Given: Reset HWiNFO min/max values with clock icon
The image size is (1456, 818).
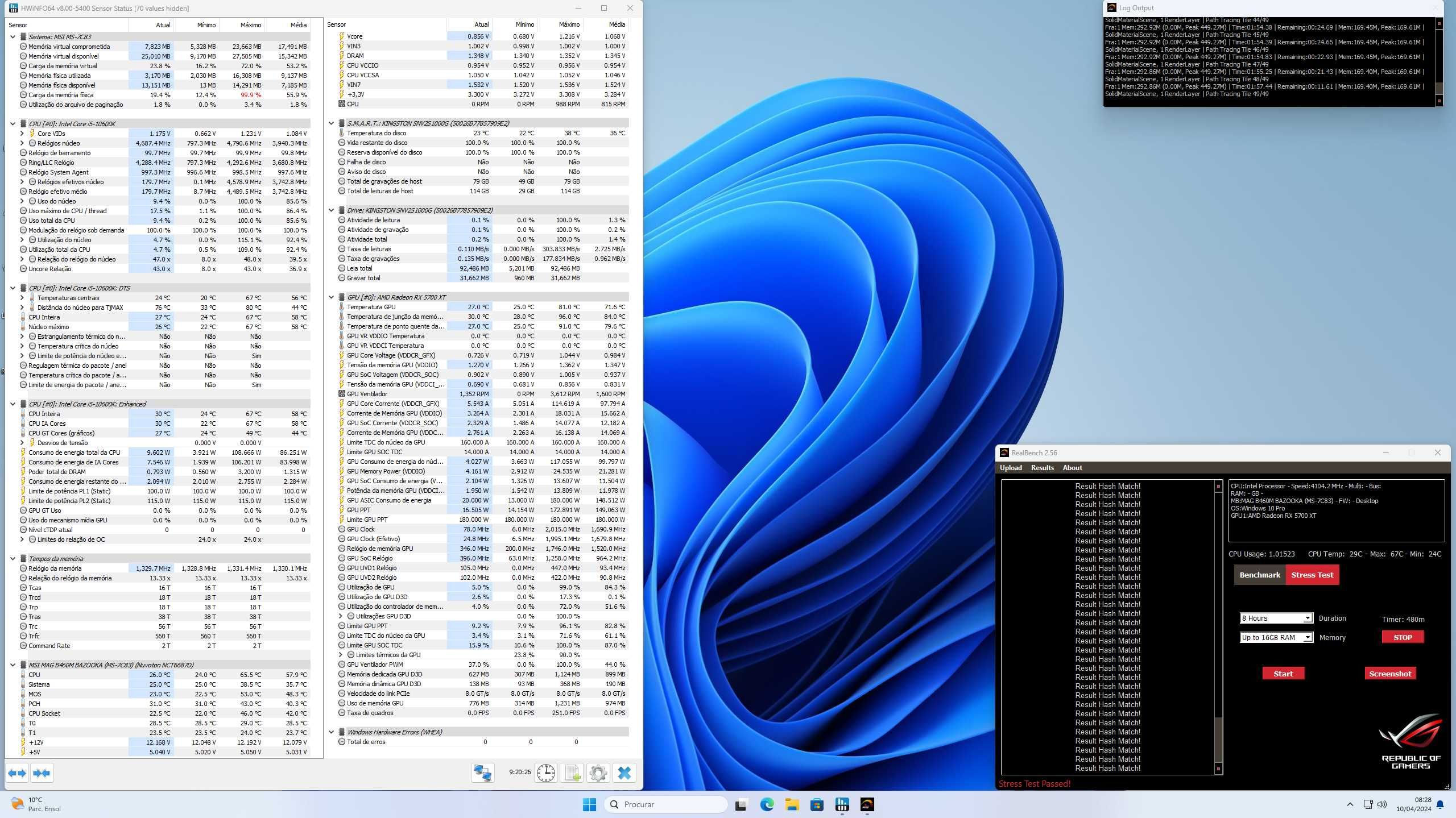Looking at the screenshot, I should (x=546, y=773).
